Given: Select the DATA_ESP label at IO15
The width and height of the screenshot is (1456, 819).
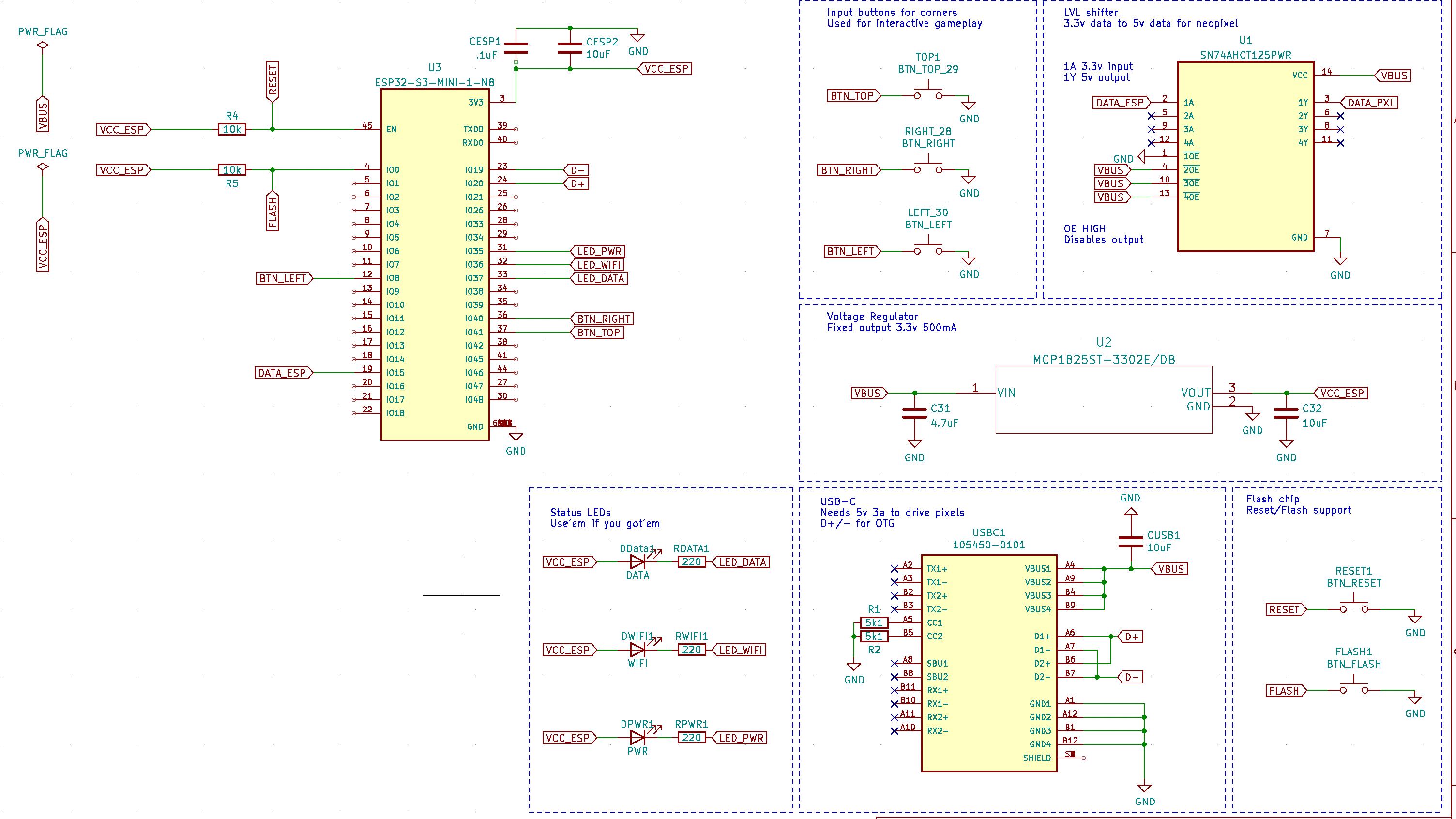Looking at the screenshot, I should click(x=283, y=373).
